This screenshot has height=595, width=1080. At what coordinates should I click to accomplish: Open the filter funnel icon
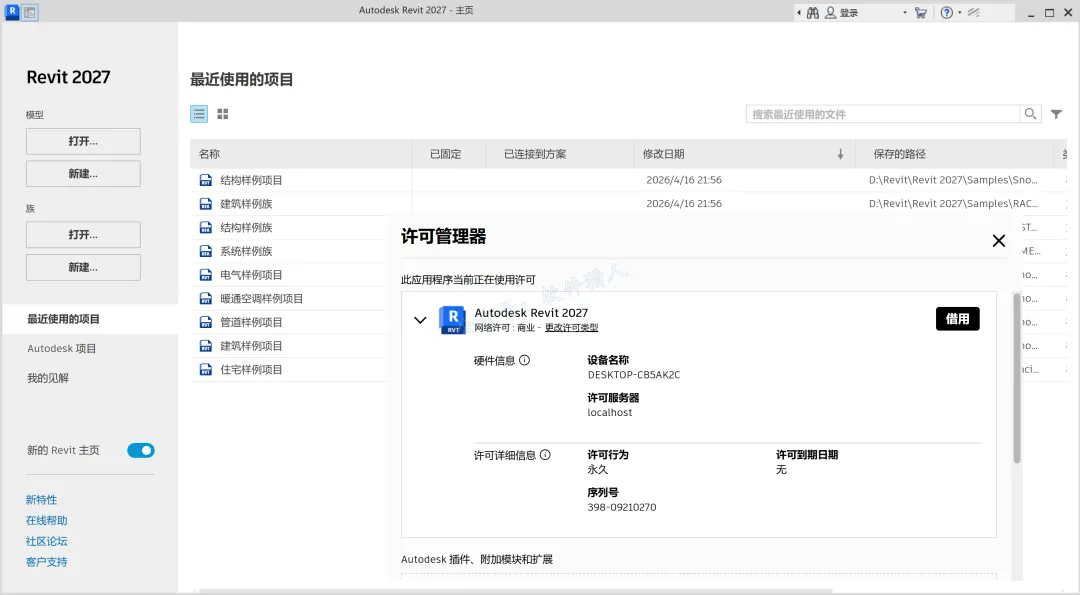pyautogui.click(x=1056, y=114)
